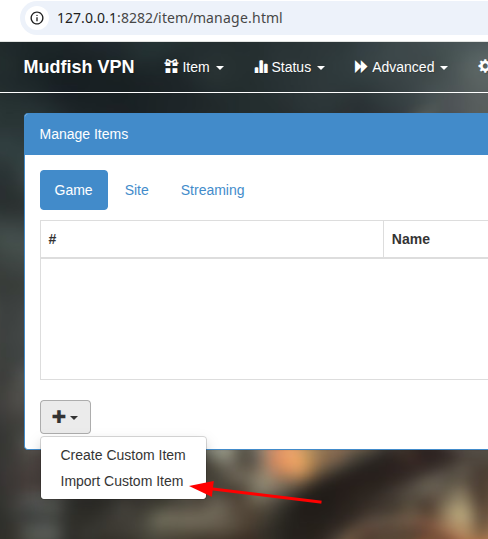
Task: Switch to the Streaming tab
Action: [x=213, y=190]
